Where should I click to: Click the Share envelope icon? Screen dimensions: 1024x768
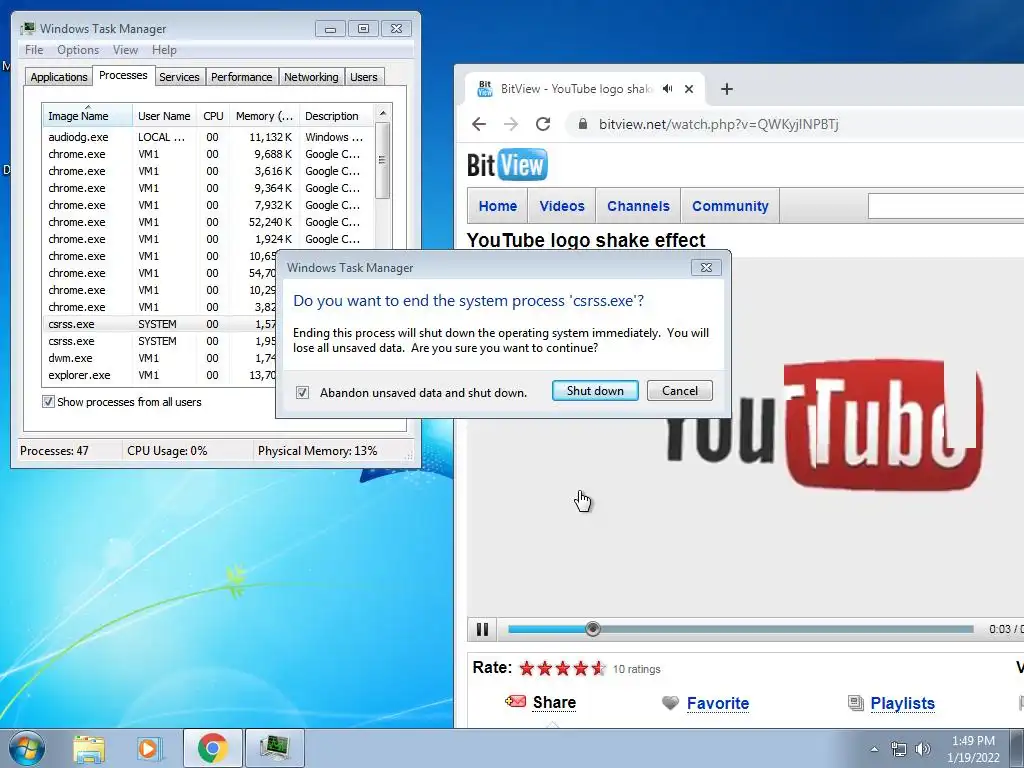515,701
